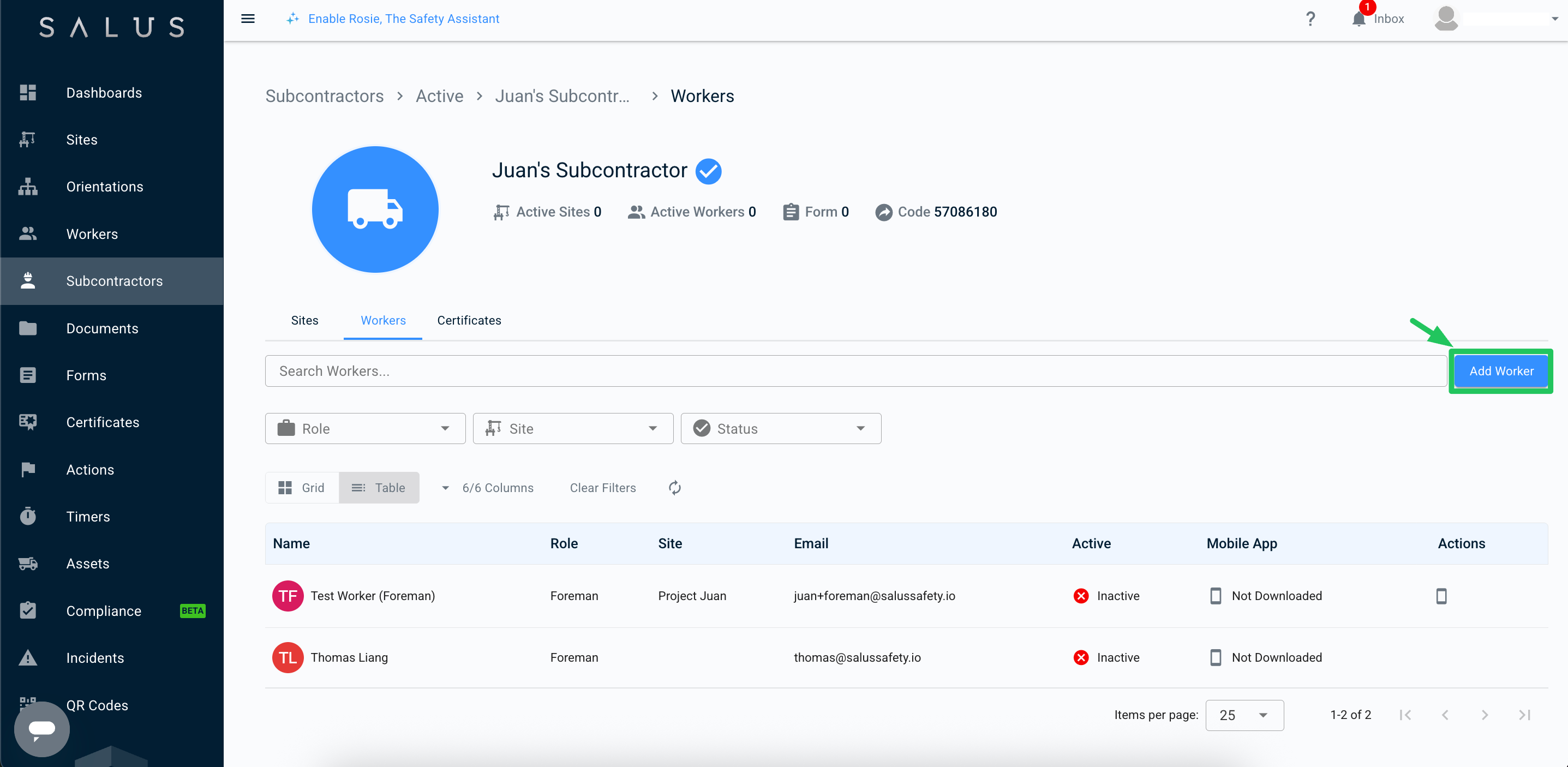The height and width of the screenshot is (767, 1568).
Task: Click email thomas@salussafety.io
Action: 857,657
